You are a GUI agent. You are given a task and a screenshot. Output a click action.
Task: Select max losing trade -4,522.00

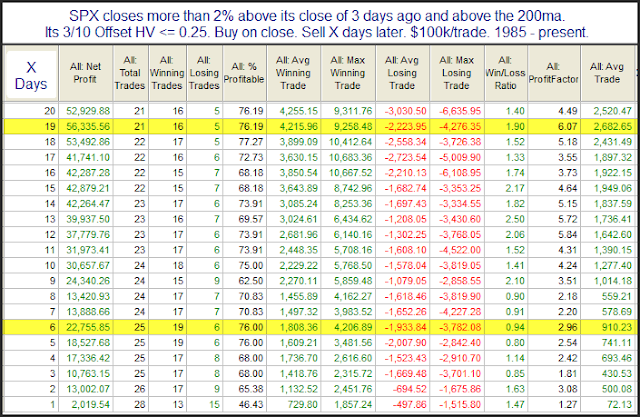click(x=460, y=250)
